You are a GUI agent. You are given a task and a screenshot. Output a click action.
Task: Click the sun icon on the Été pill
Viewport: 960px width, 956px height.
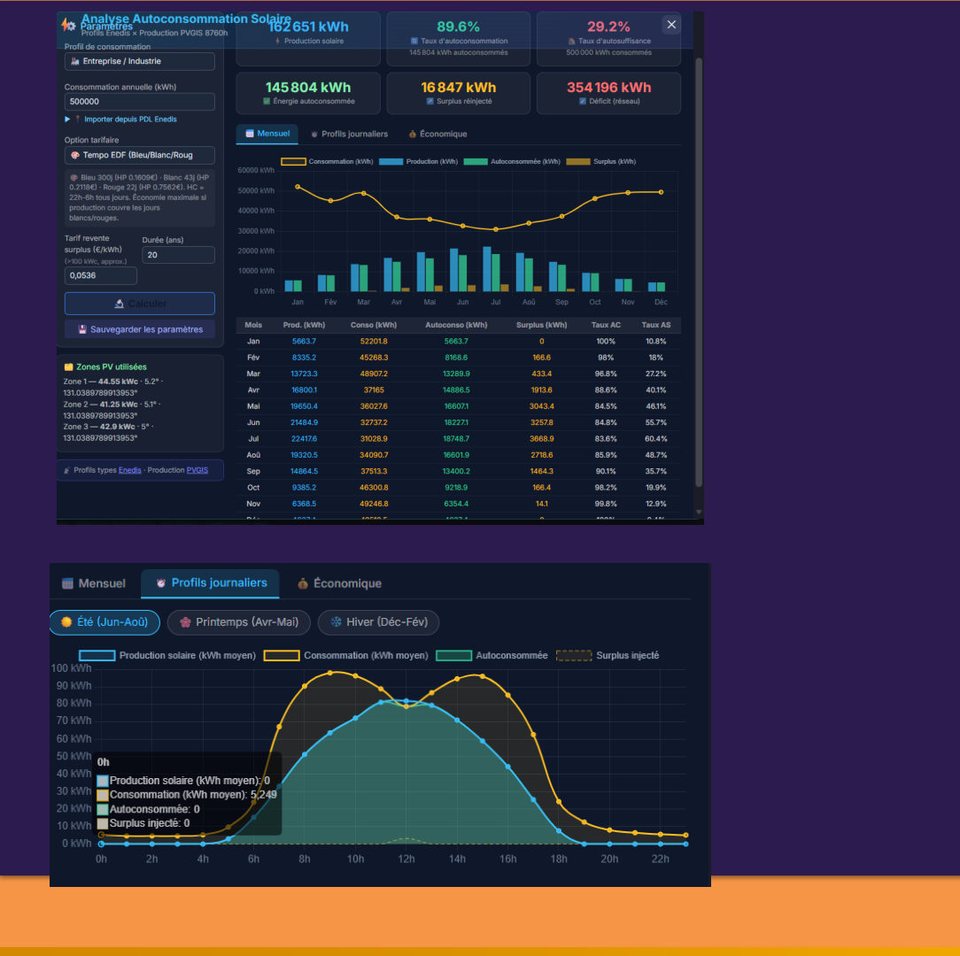coord(66,622)
